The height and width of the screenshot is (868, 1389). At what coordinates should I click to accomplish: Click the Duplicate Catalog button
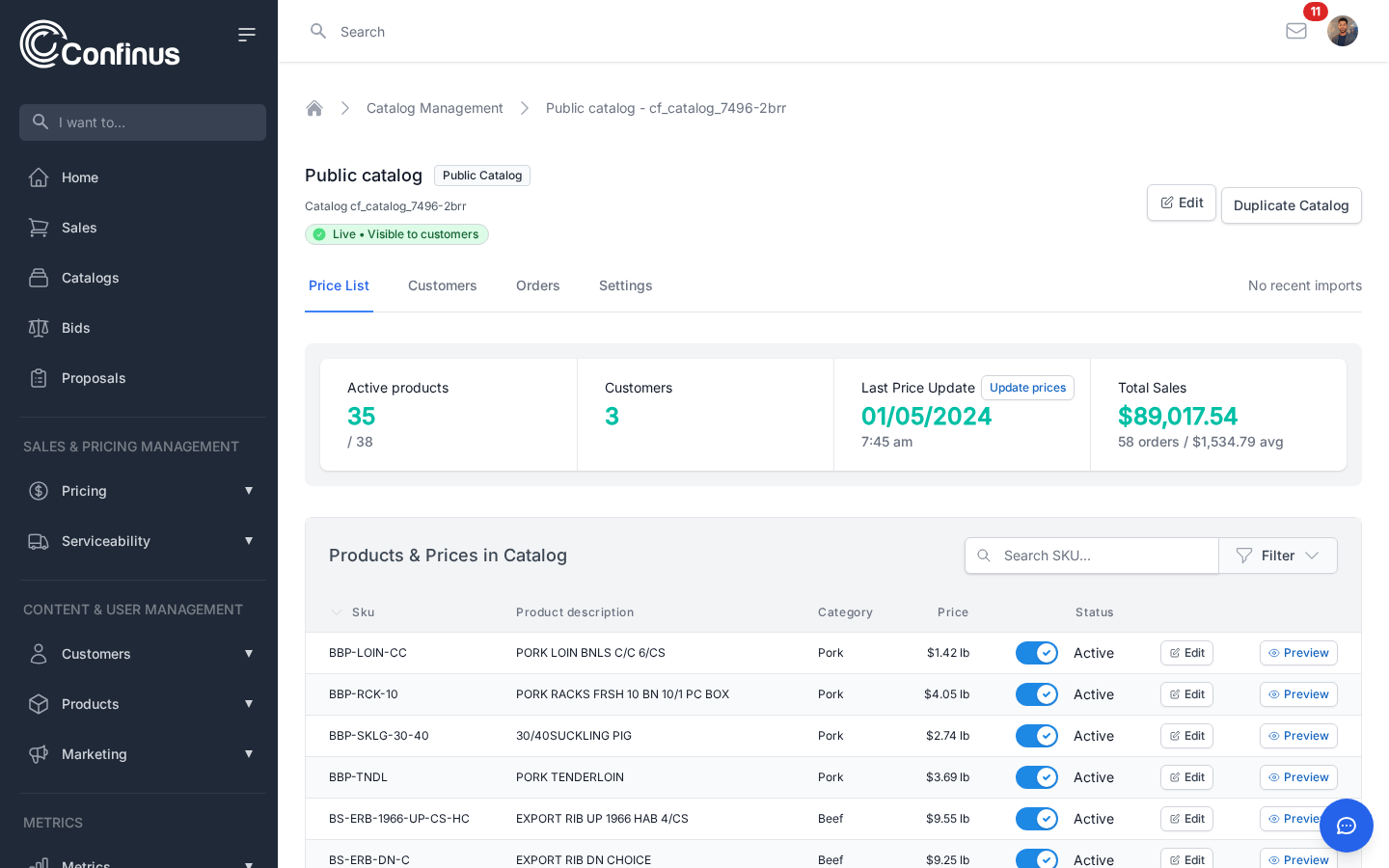(x=1291, y=205)
